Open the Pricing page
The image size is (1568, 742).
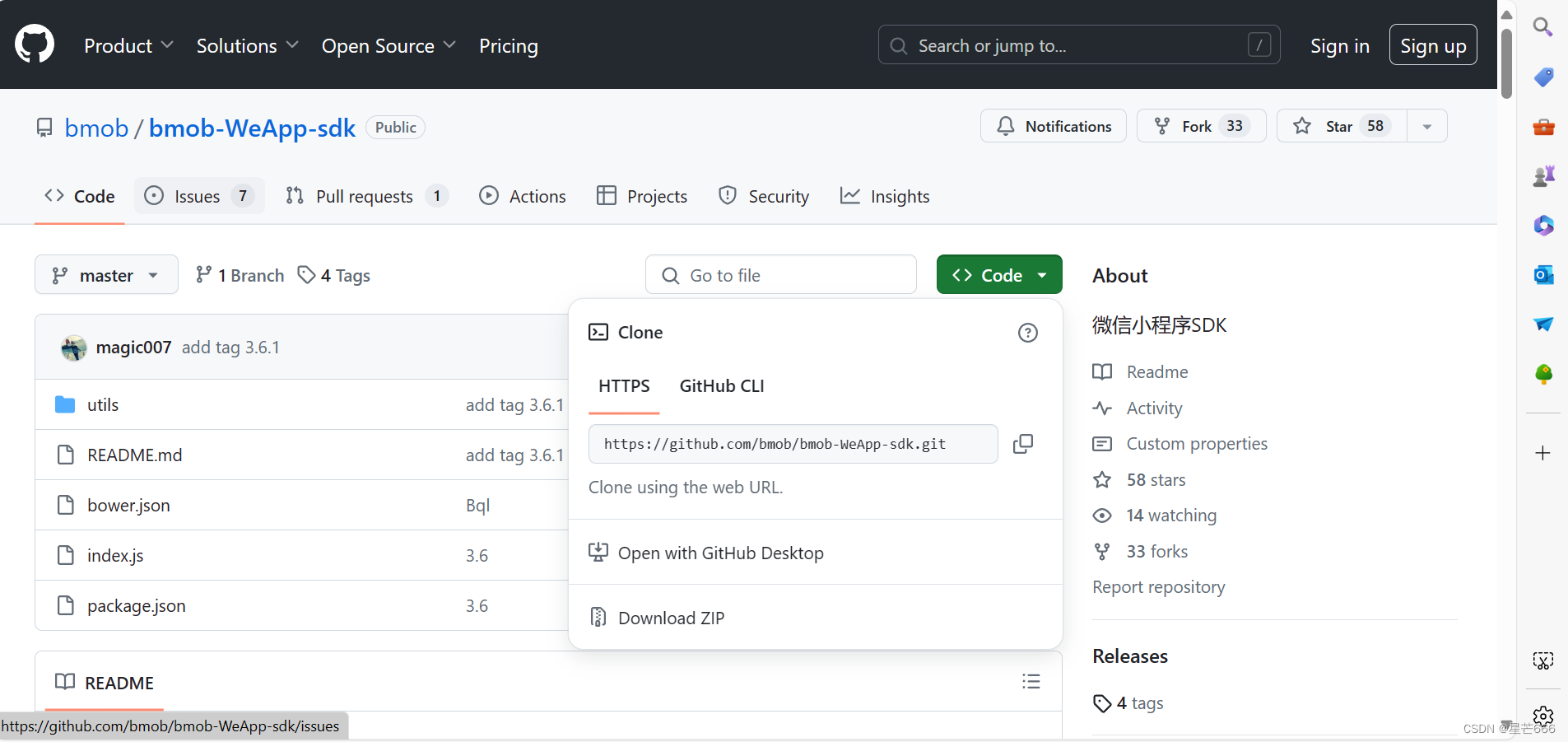tap(509, 45)
